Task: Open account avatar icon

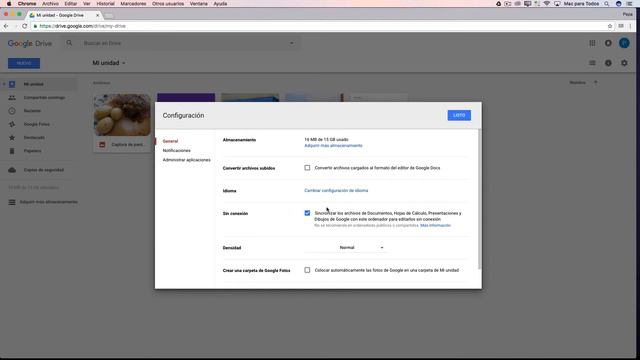Action: coord(624,43)
